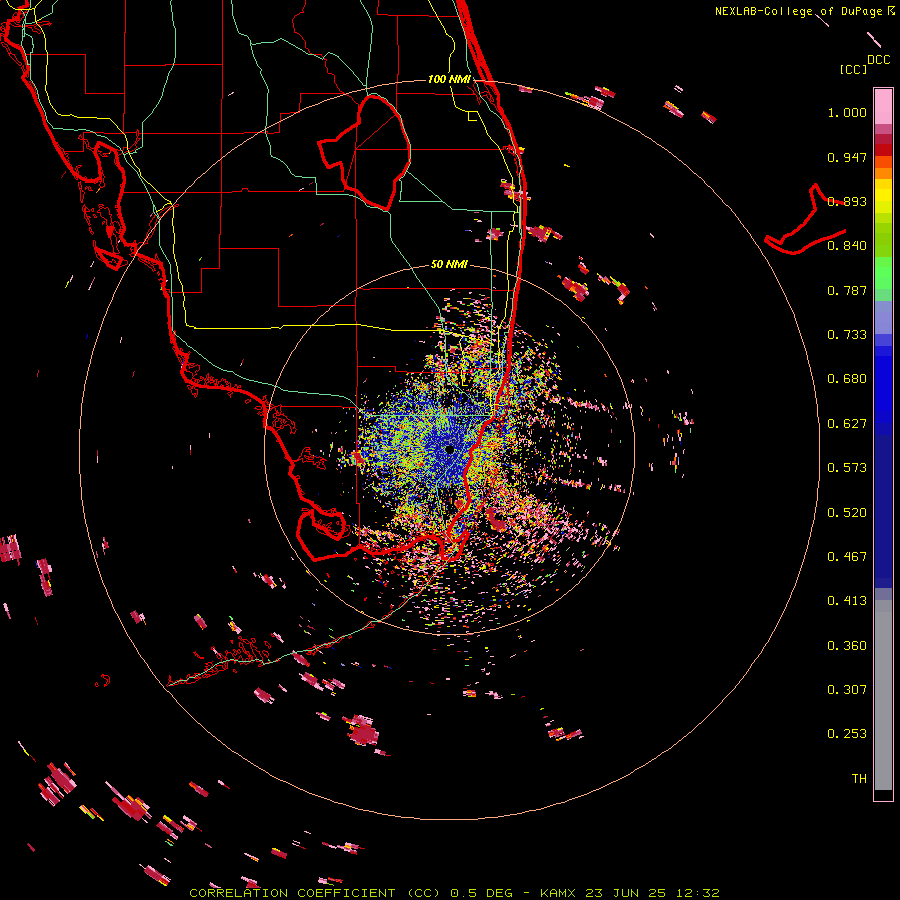900x900 pixels.
Task: Click the TH threshold label
Action: point(859,779)
